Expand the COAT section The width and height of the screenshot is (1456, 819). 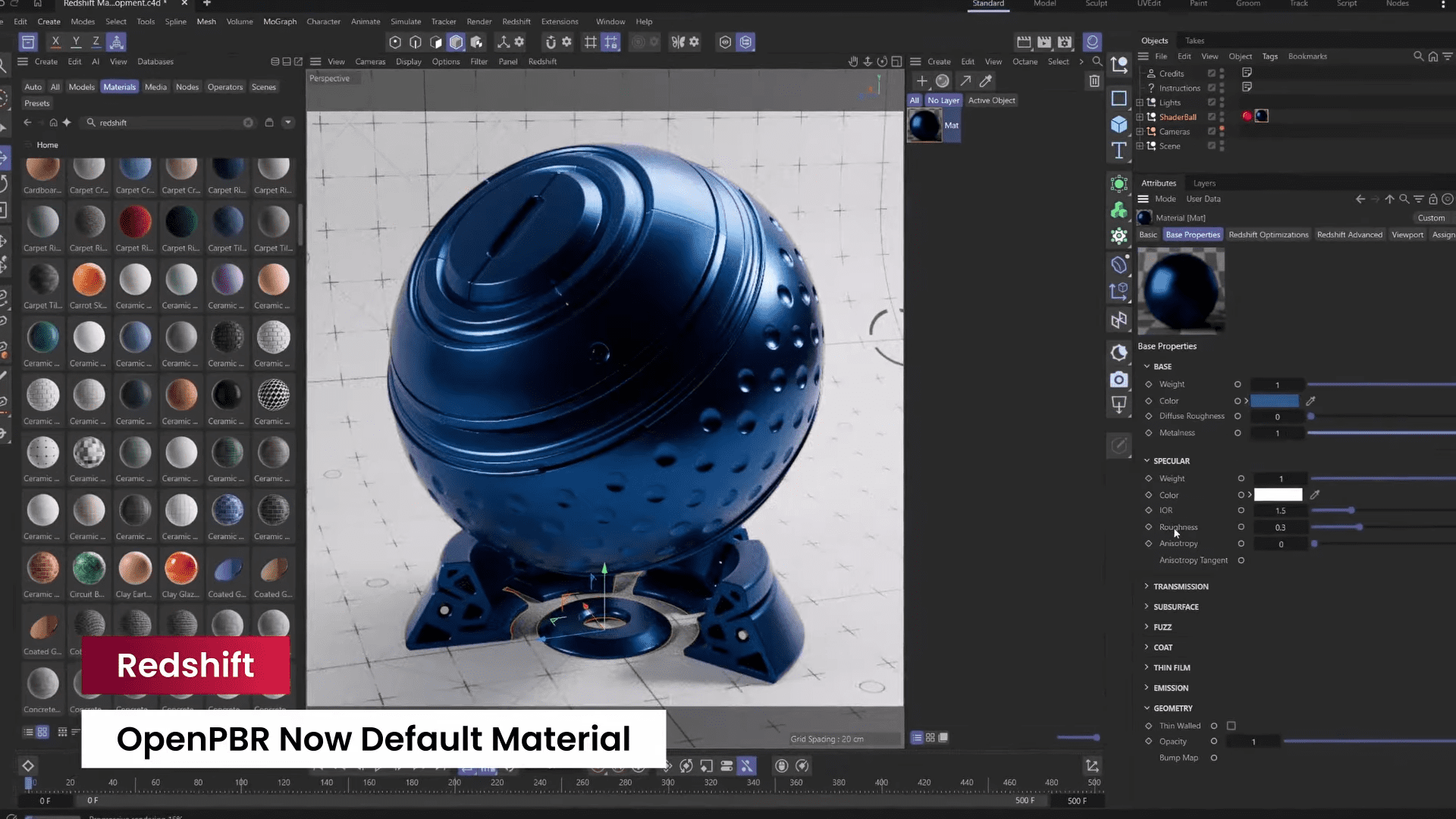[x=1147, y=647]
